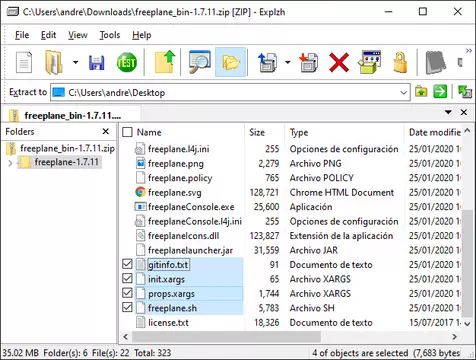Viewport: 476px width, 360px height.
Task: Select the freeplane_bin-1.7.11 tab
Action: click(71, 115)
